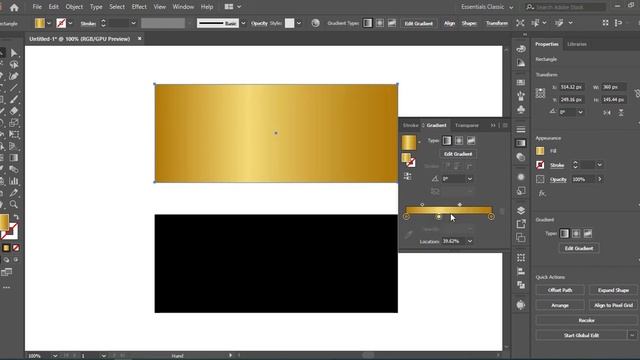The width and height of the screenshot is (640, 360).
Task: Open the fill color dropdown in Control bar
Action: pos(49,23)
